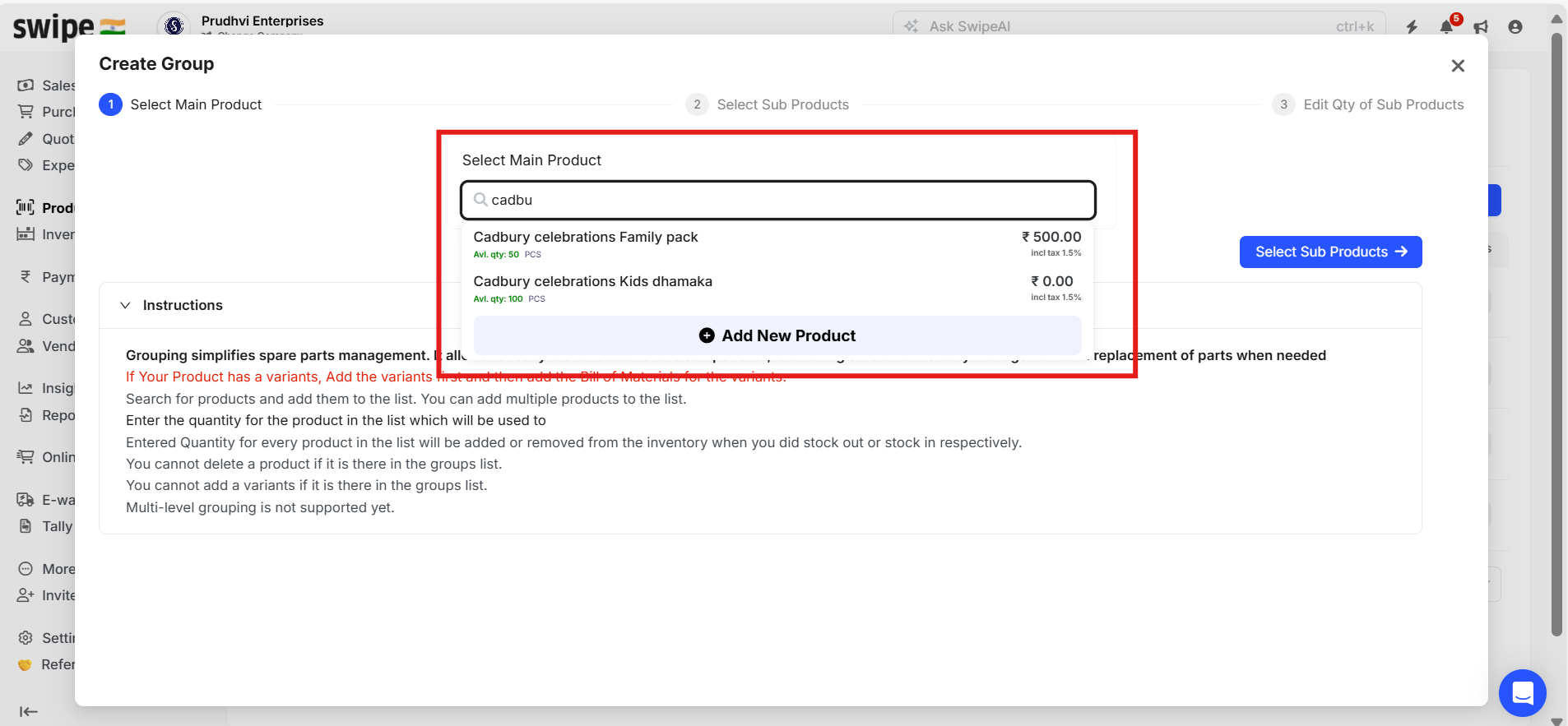Screen dimensions: 1568x726
Task: Open the Purchases cart sidebar icon
Action: click(26, 111)
